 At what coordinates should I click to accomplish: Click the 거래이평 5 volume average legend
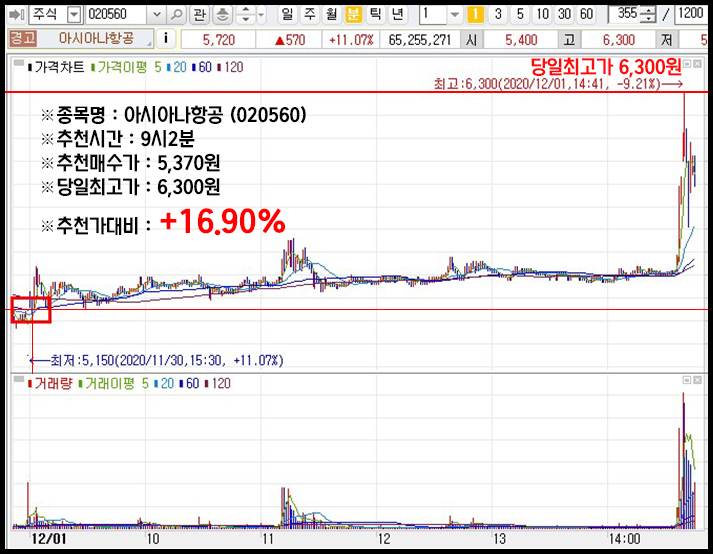click(x=114, y=383)
